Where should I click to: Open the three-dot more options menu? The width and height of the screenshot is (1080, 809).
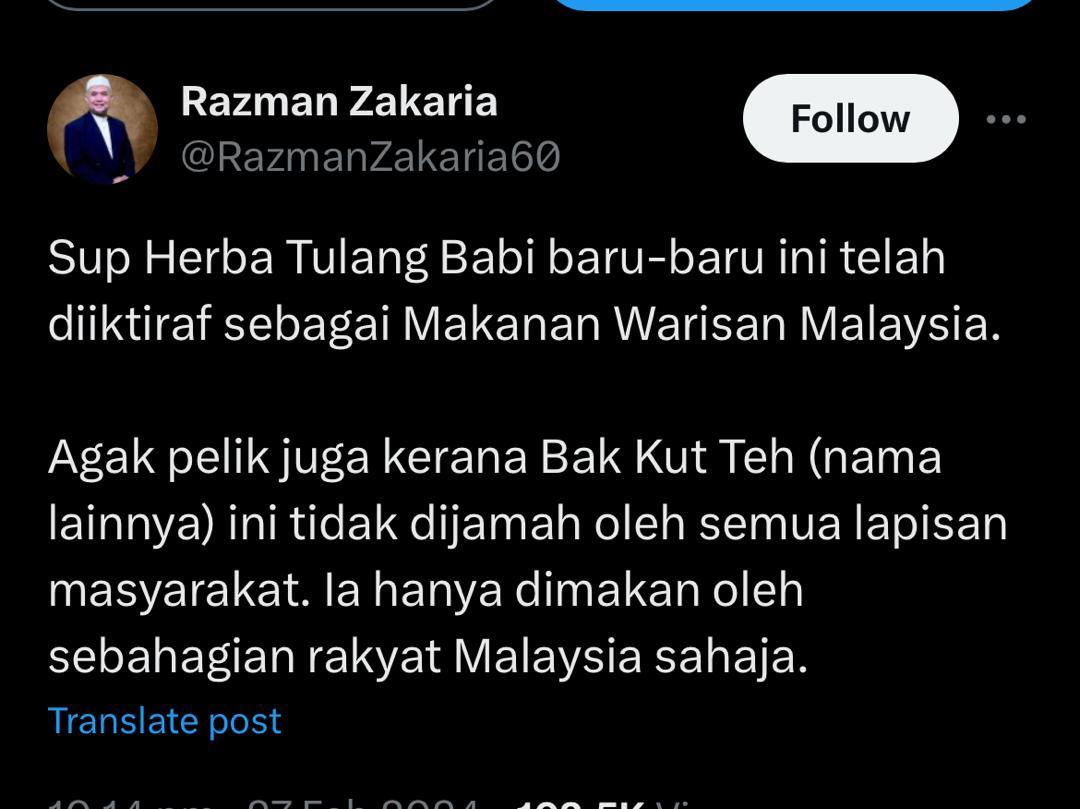(x=1006, y=119)
